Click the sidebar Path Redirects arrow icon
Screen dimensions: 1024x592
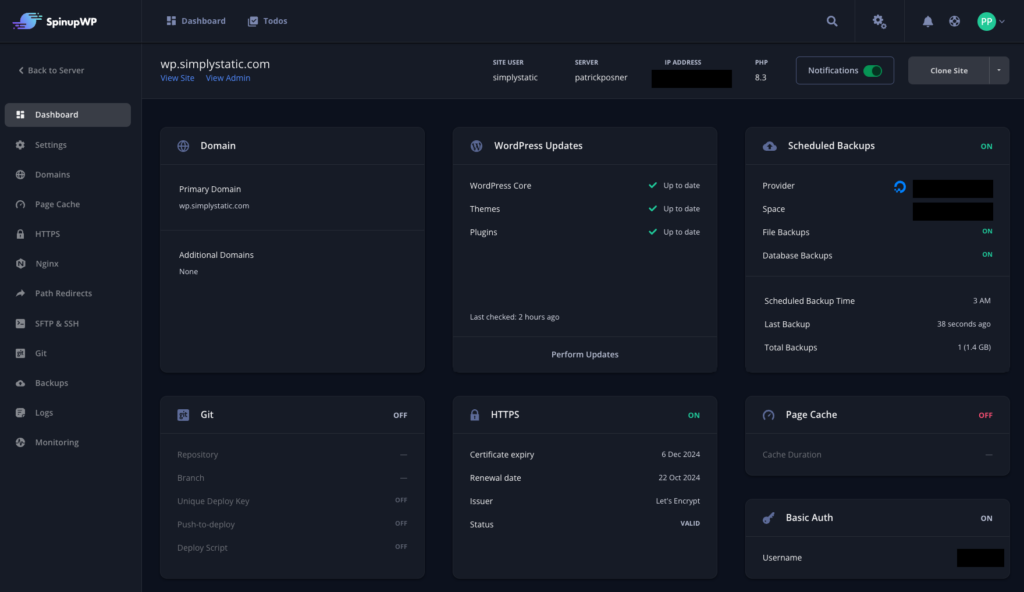click(20, 293)
